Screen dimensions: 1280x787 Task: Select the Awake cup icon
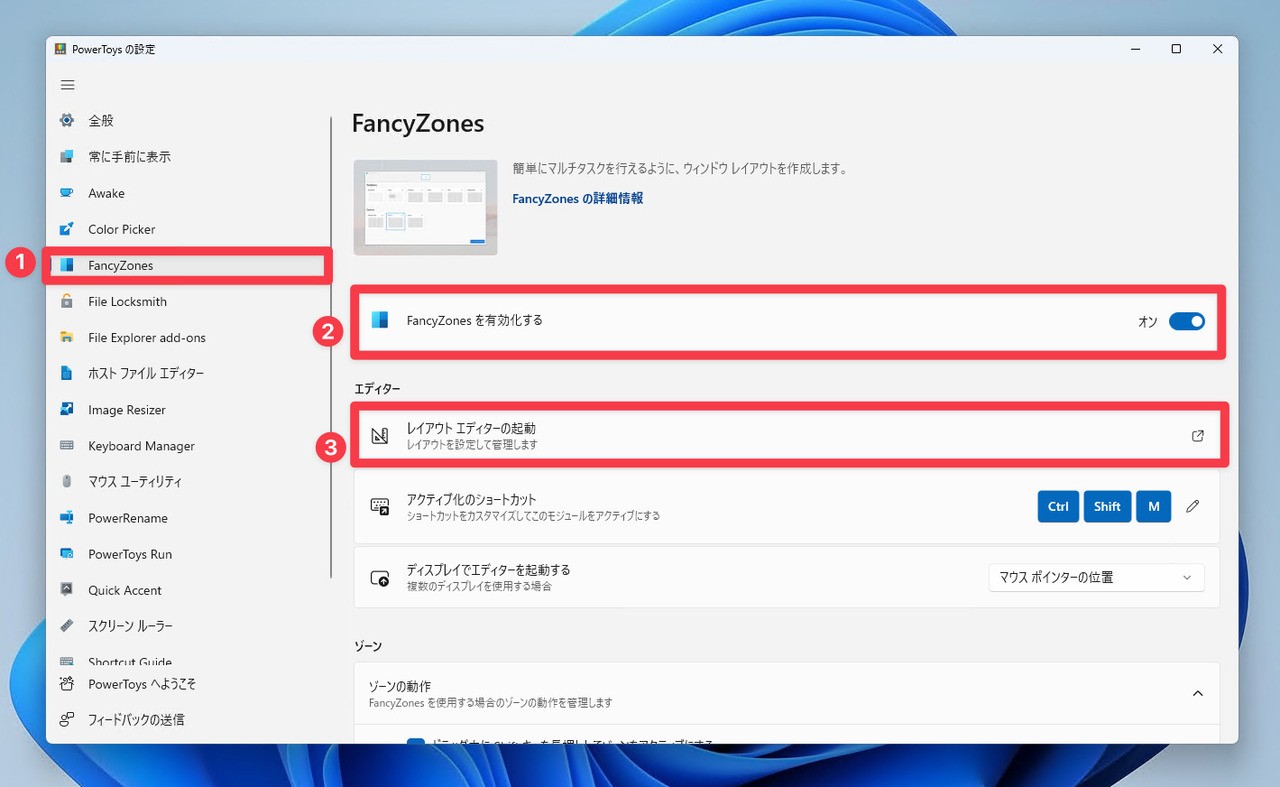[x=67, y=193]
